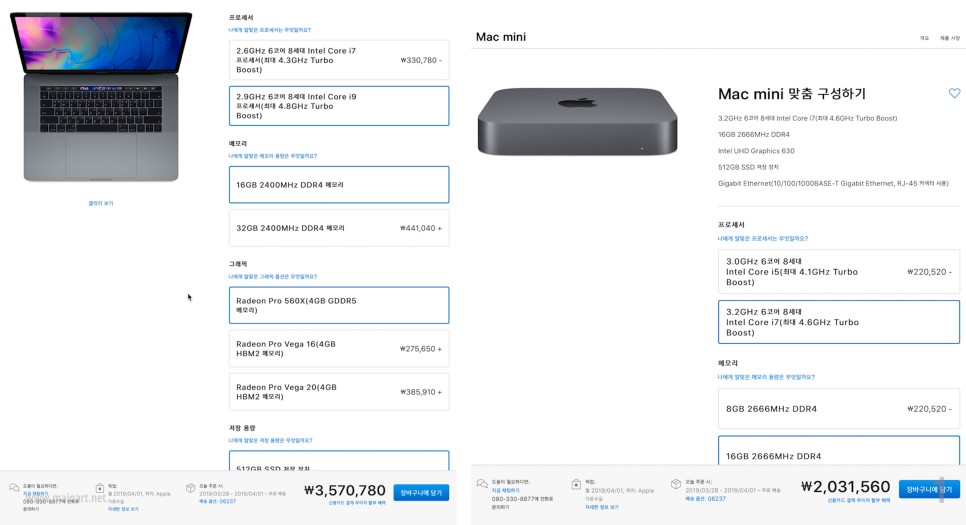This screenshot has height=525, width=966.
Task: Open Mac mini memory help link
Action: point(766,377)
